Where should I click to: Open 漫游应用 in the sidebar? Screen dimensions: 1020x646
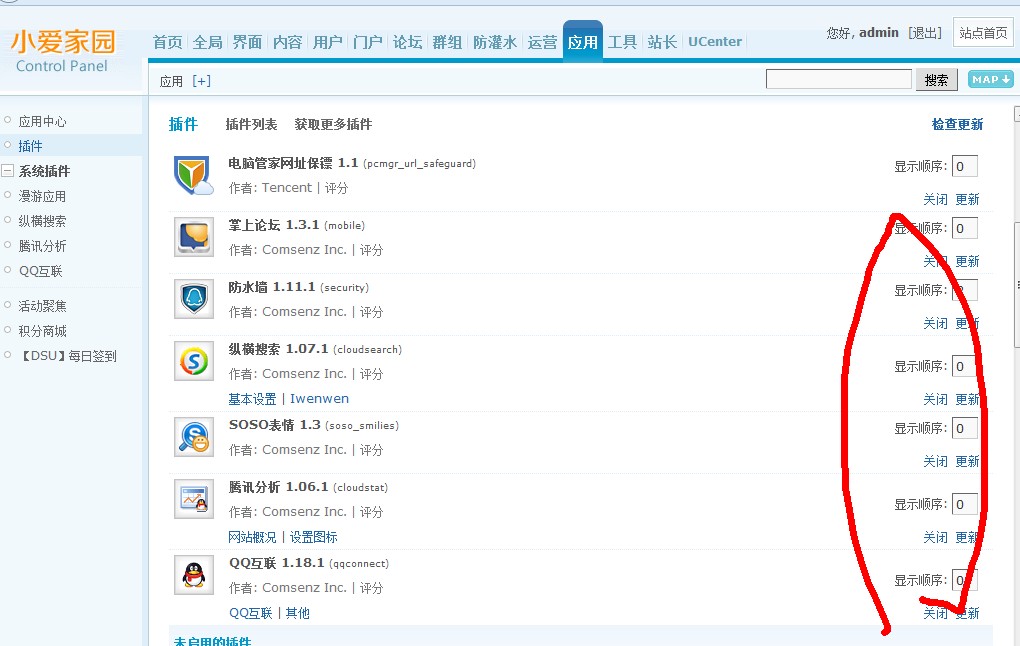42,196
